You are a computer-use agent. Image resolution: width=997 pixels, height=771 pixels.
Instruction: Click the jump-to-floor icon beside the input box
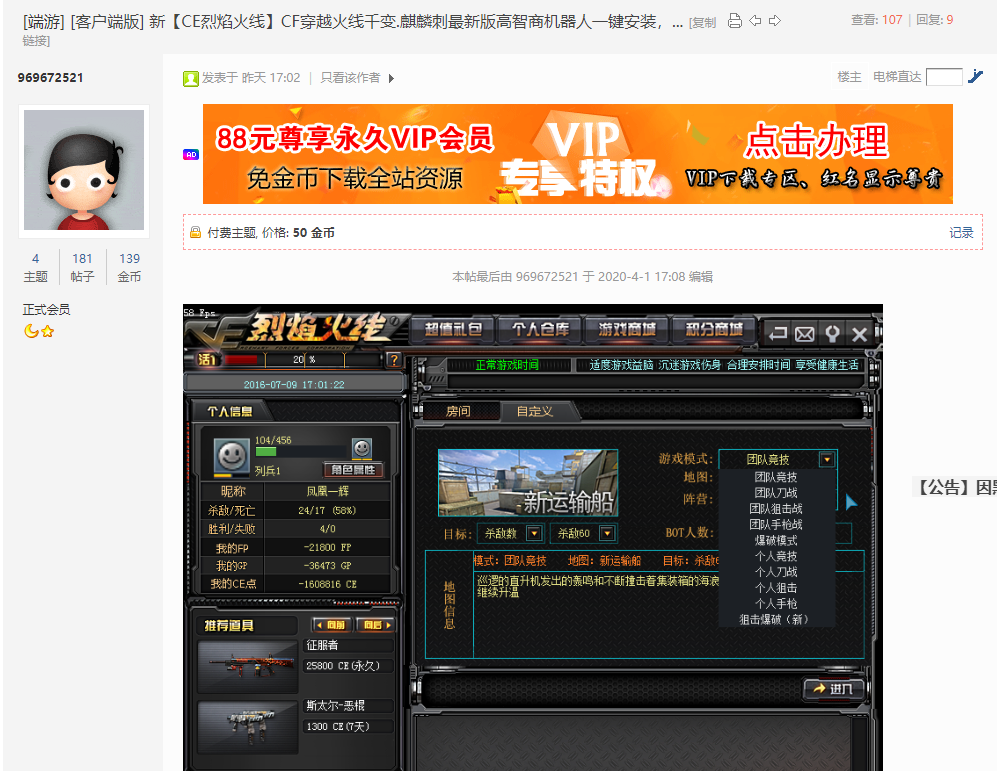(975, 76)
